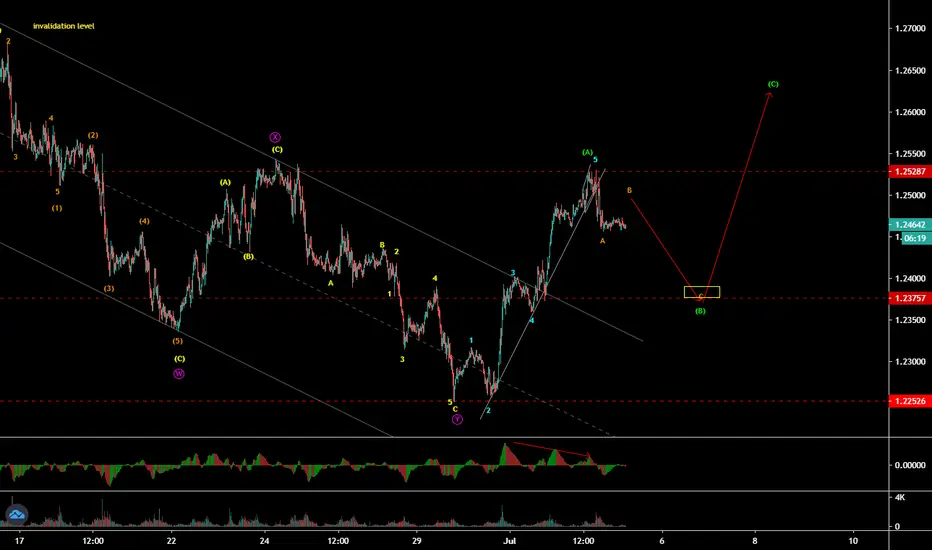This screenshot has width=932, height=550.
Task: Click the '24' date on time axis
Action: [265, 540]
